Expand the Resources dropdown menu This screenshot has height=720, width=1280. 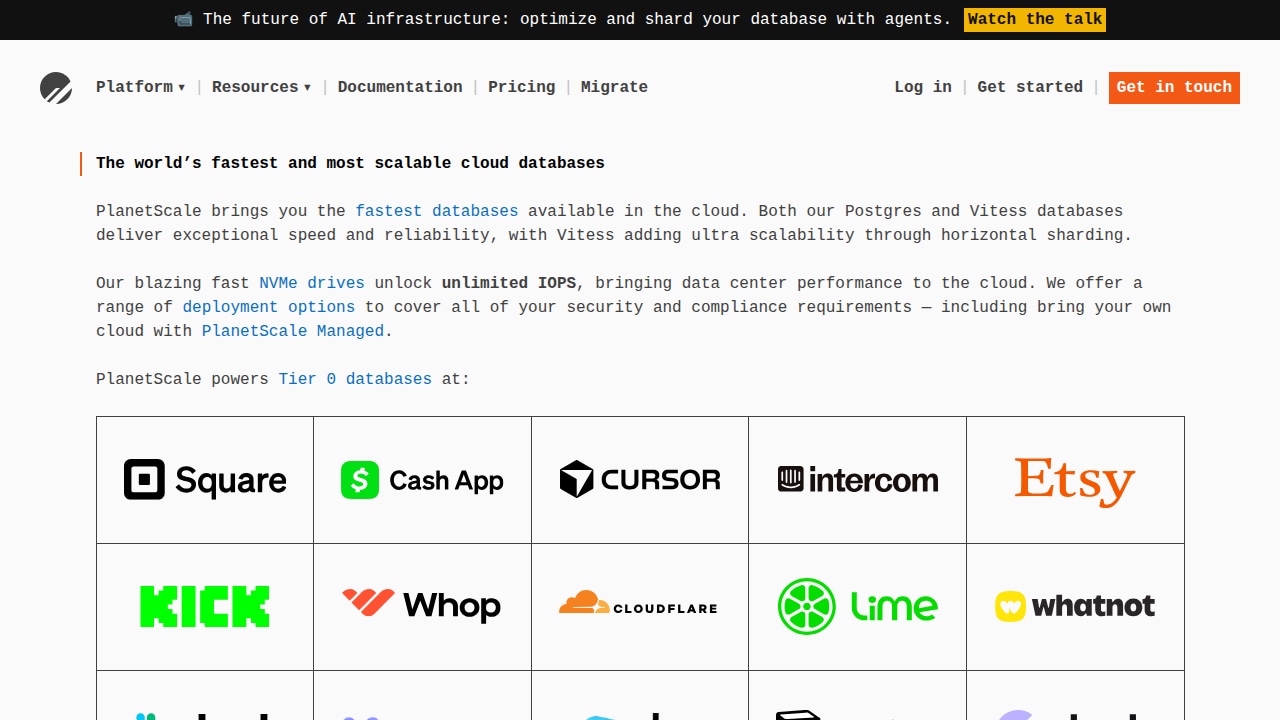[x=262, y=87]
